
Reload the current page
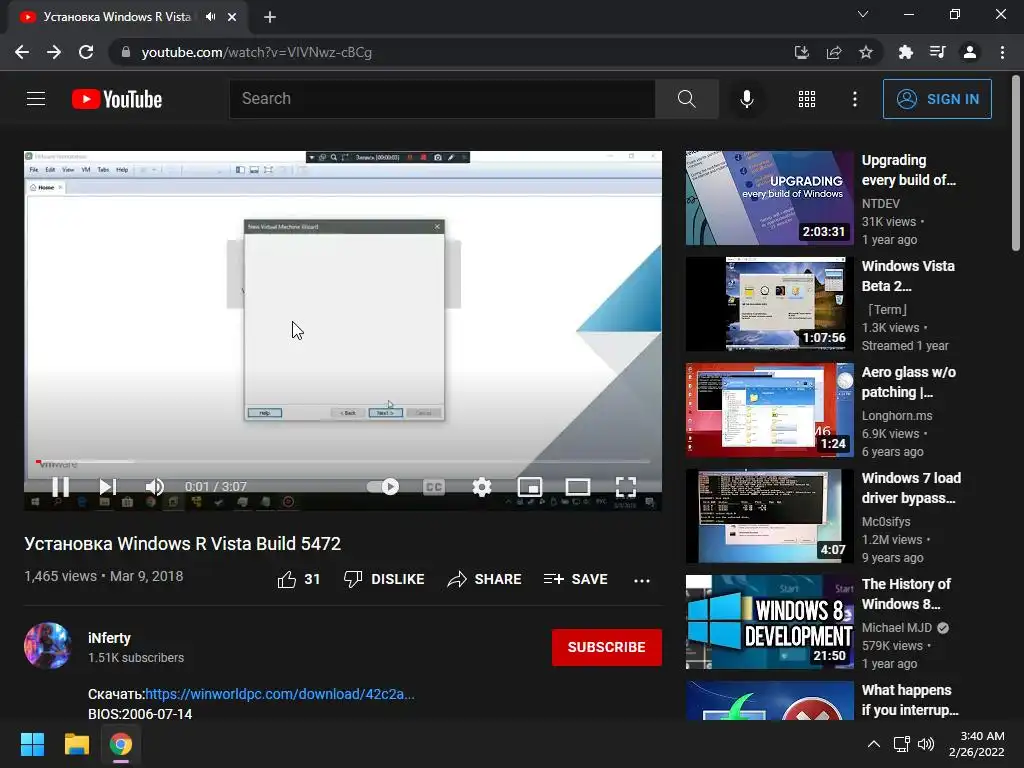point(86,52)
